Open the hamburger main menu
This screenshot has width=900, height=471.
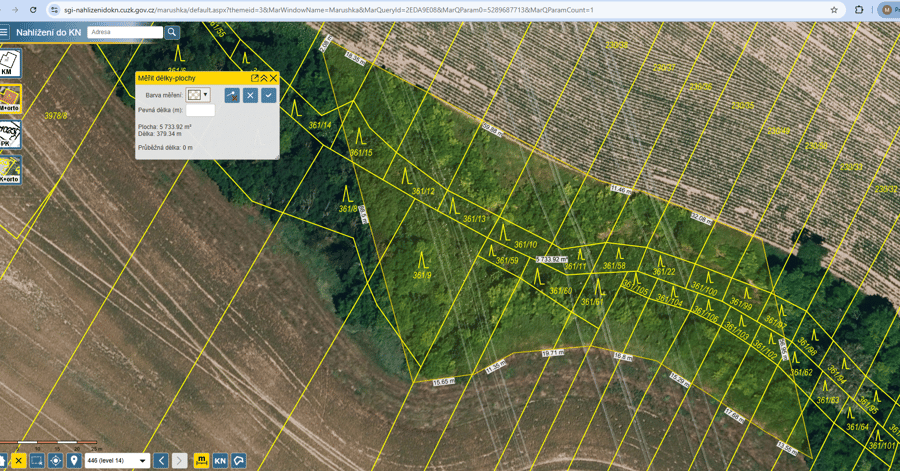click(x=4, y=32)
